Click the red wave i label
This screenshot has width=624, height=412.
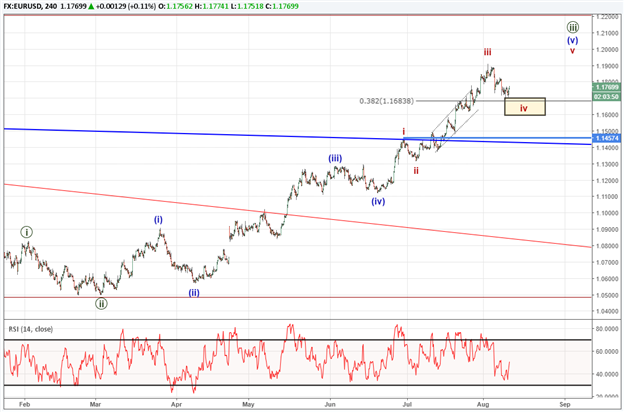pyautogui.click(x=404, y=132)
